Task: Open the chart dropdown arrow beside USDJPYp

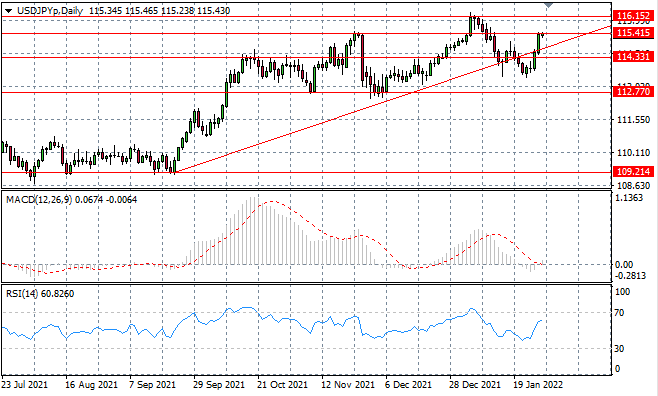Action: [8, 11]
